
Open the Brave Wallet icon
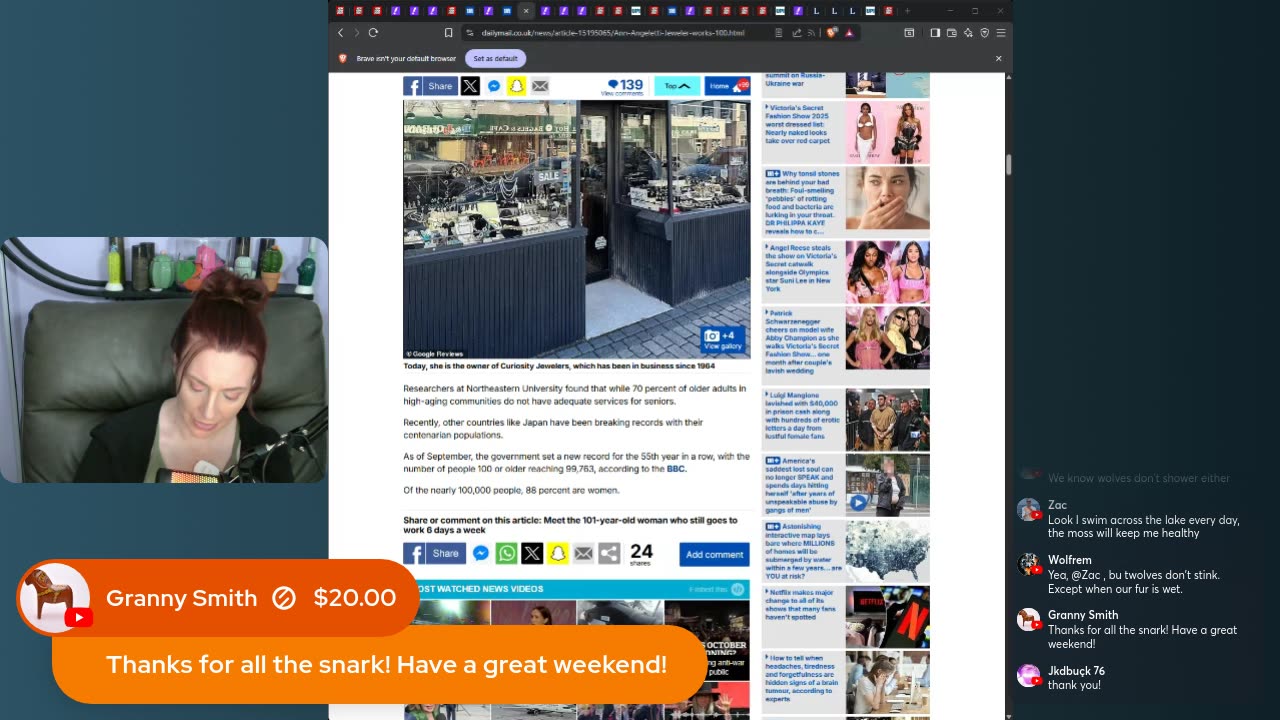coord(951,33)
